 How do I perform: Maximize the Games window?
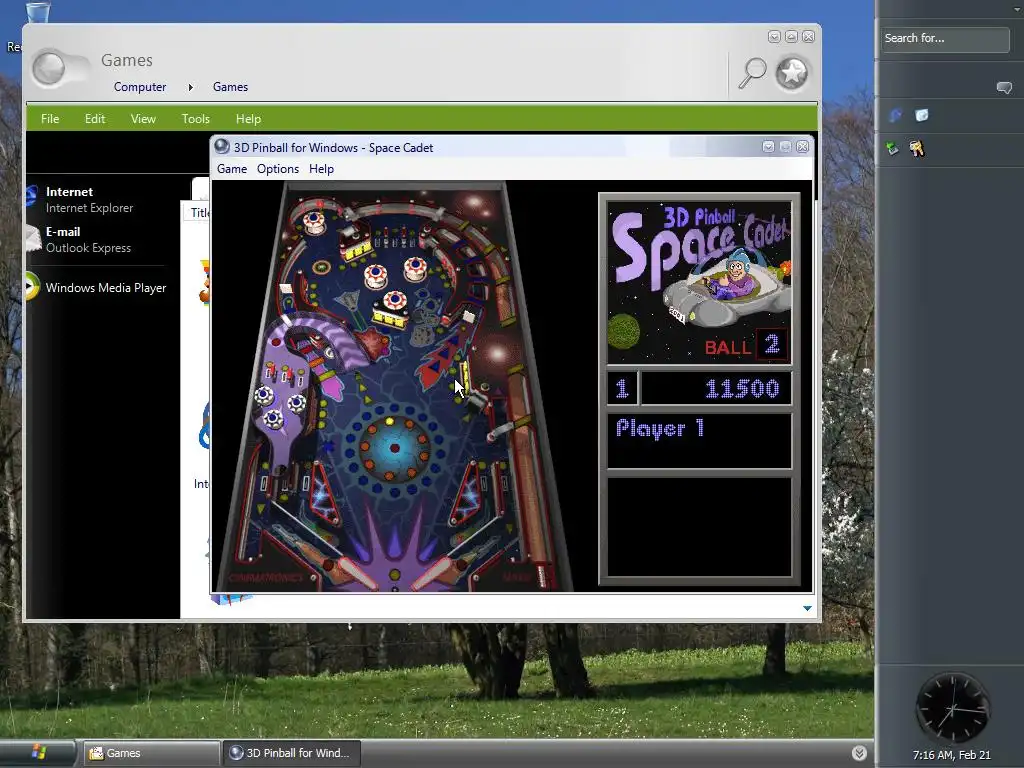(791, 37)
